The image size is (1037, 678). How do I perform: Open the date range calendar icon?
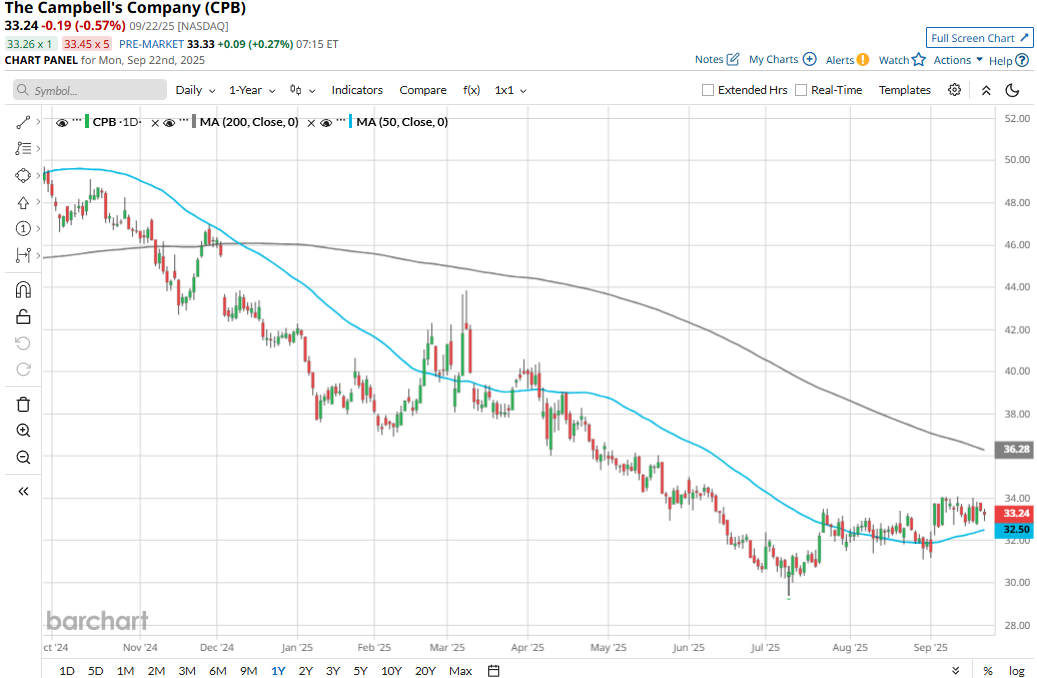tap(493, 671)
